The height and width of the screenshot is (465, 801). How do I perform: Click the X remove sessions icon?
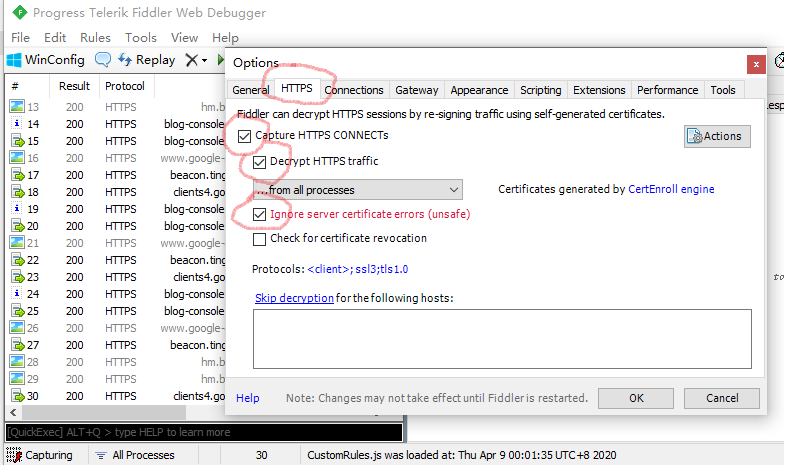(192, 60)
